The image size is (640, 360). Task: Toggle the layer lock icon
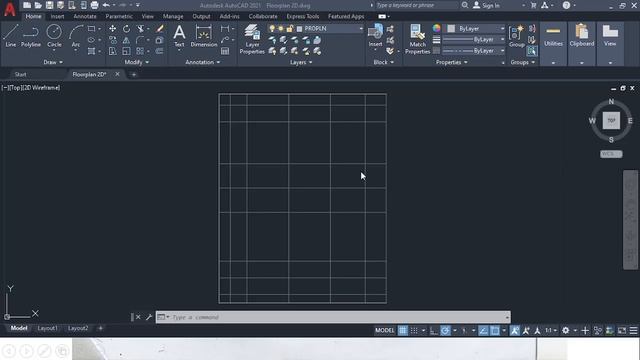(x=290, y=29)
